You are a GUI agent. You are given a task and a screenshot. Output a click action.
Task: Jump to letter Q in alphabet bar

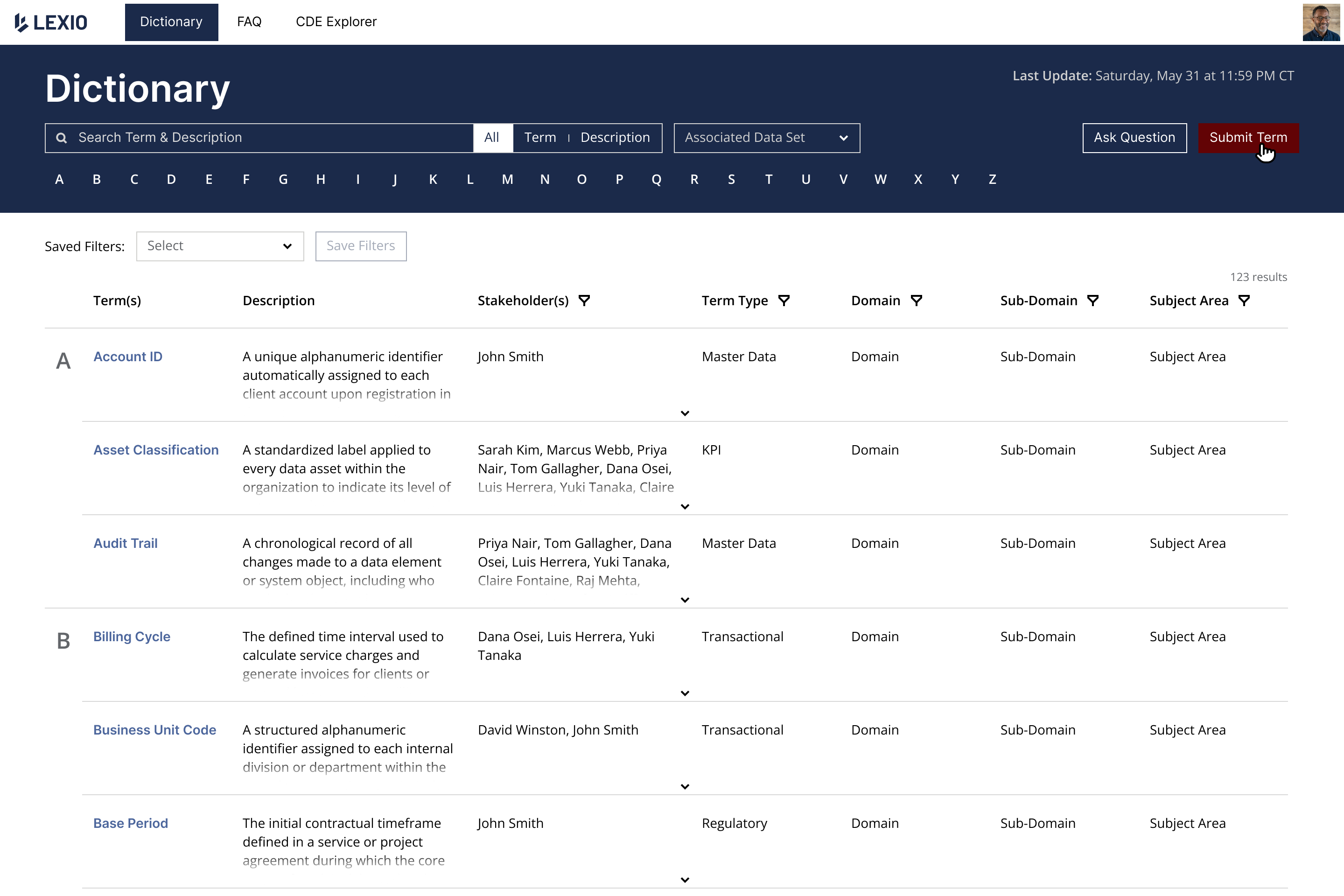pyautogui.click(x=657, y=179)
